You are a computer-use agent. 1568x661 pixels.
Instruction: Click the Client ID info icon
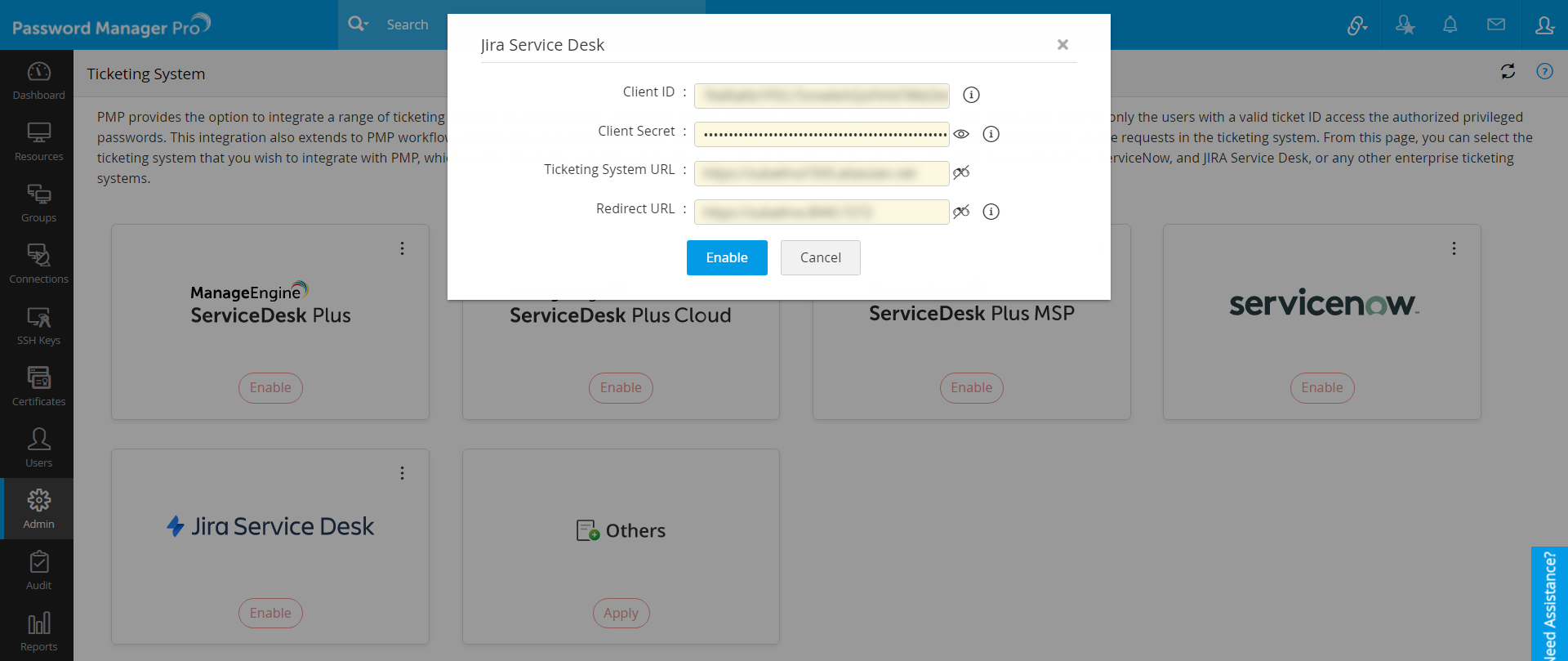point(971,95)
